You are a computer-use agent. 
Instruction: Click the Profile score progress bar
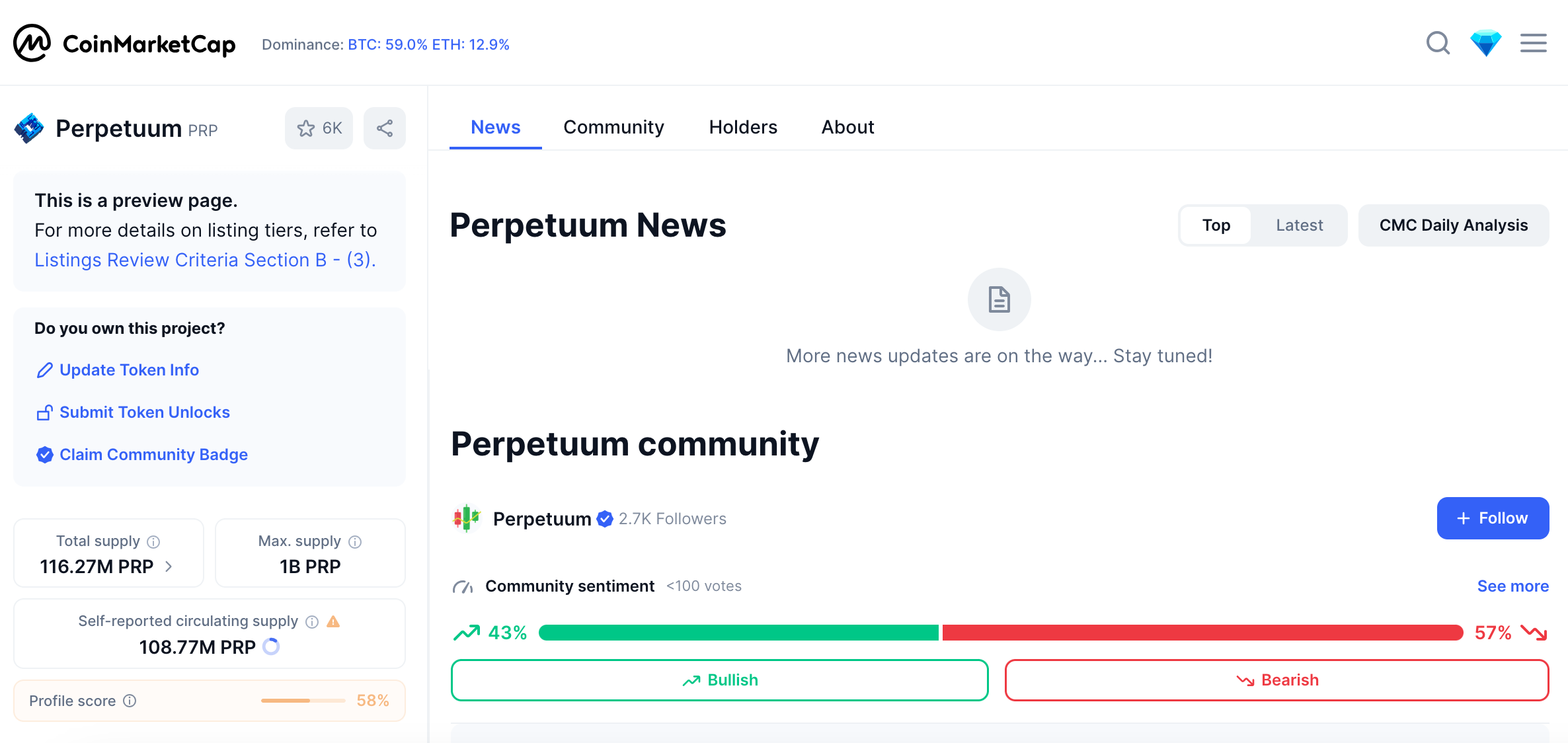tap(303, 701)
